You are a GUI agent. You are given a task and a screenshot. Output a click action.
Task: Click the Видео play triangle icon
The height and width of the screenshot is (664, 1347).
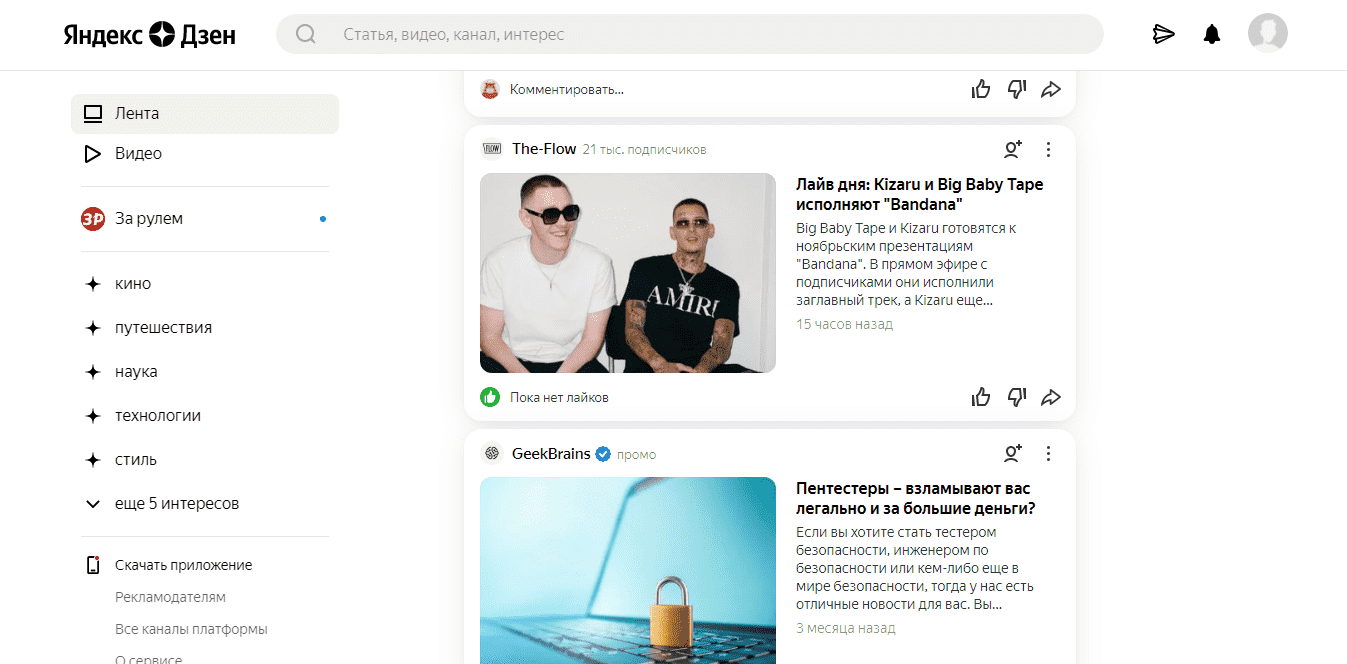93,154
